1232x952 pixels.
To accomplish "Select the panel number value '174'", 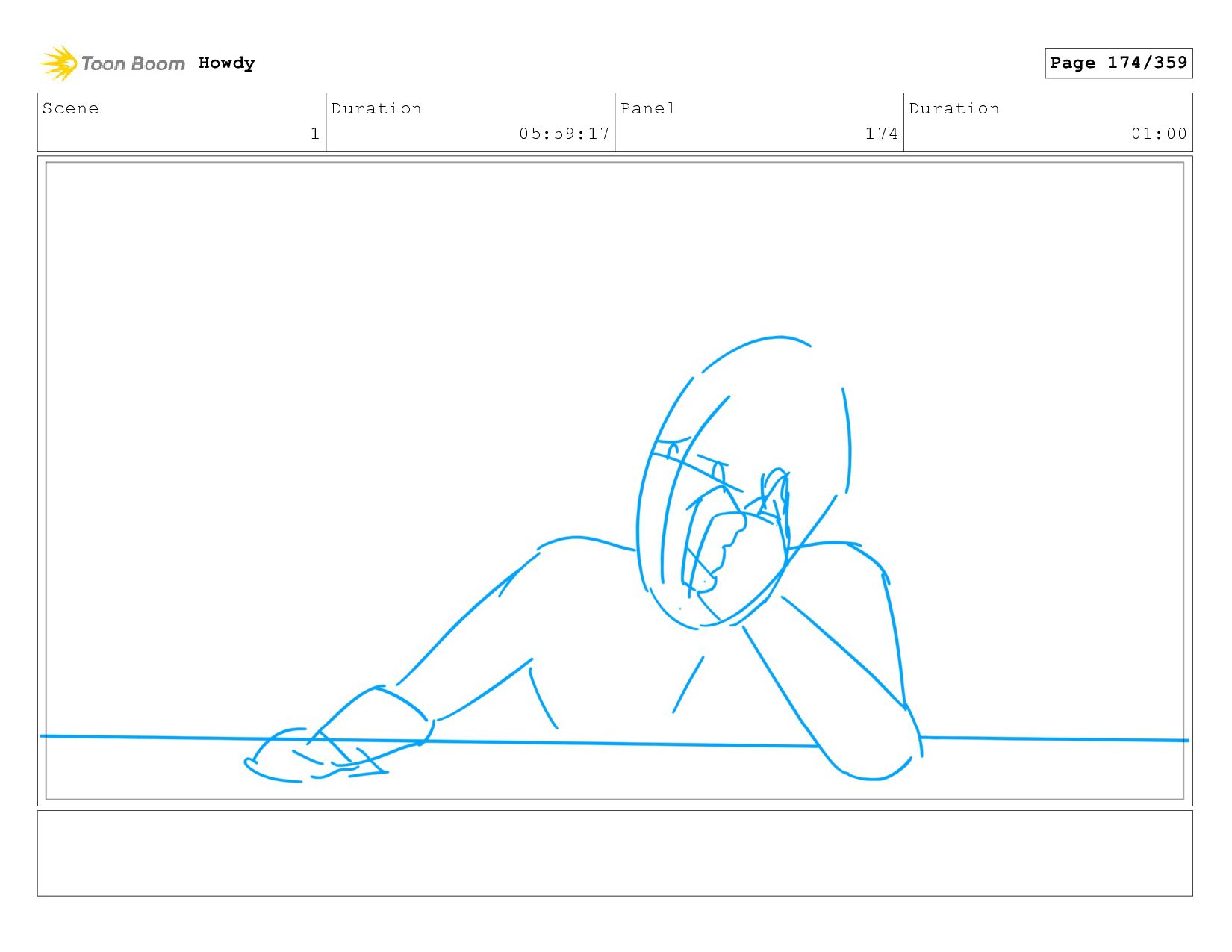I will point(882,134).
